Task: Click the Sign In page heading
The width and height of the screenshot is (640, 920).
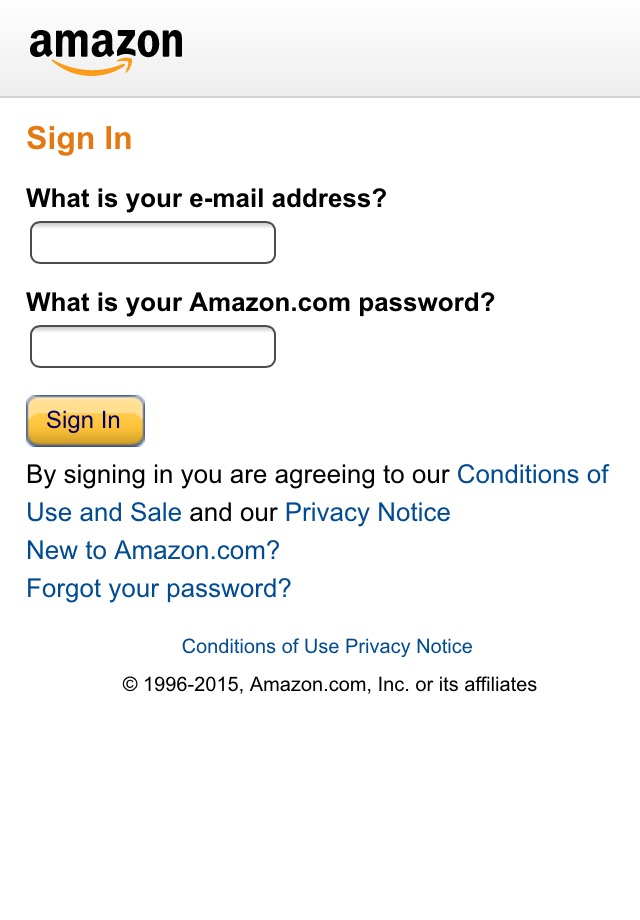Action: [78, 138]
